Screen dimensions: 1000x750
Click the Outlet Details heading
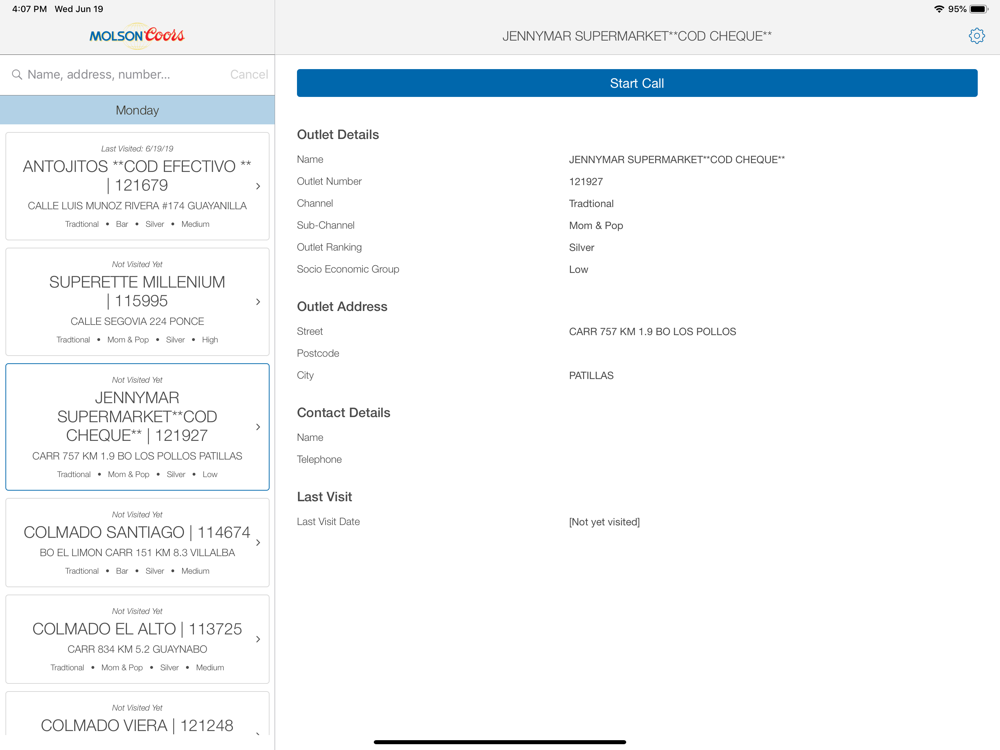pos(338,135)
